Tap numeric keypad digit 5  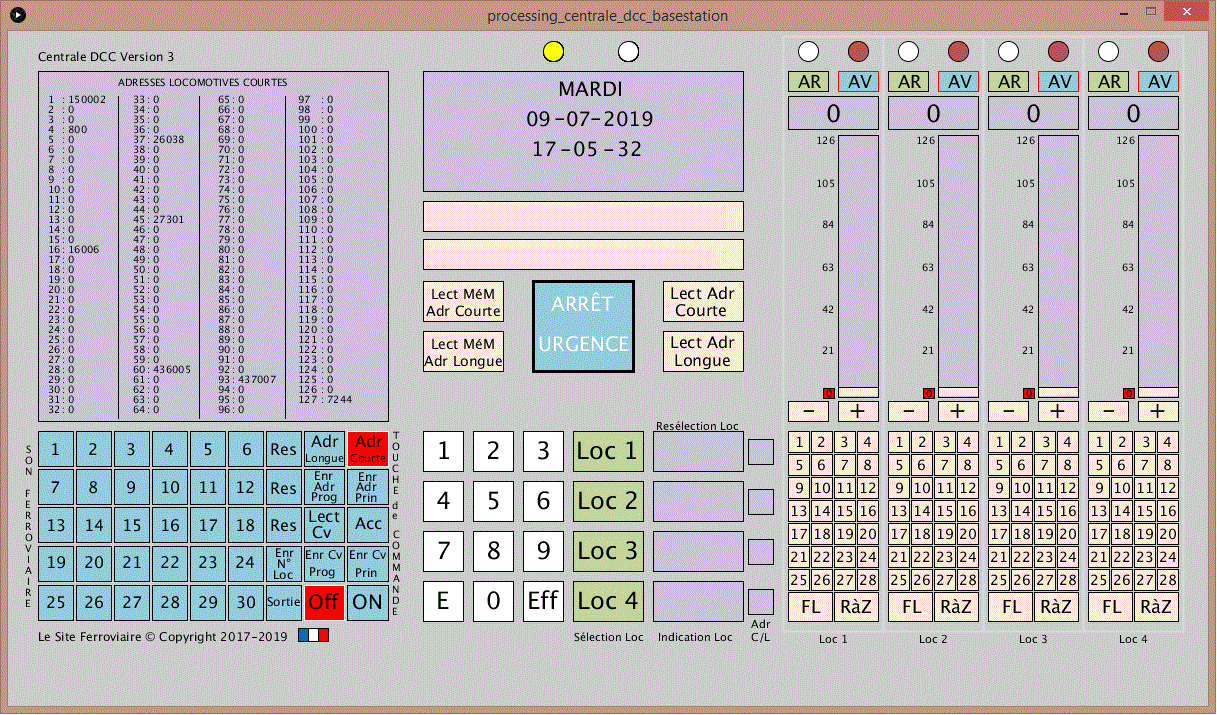point(493,502)
